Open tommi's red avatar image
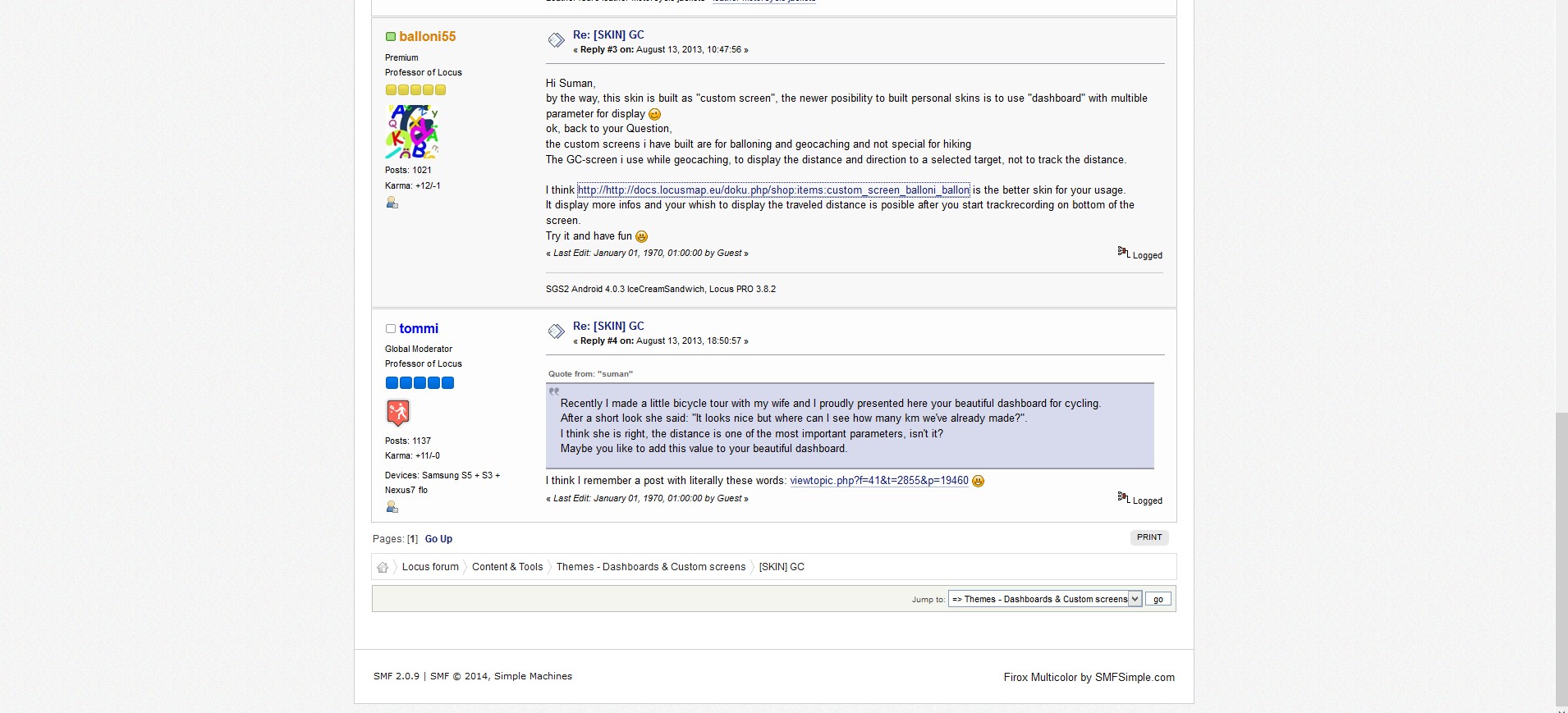This screenshot has height=713, width=1568. tap(398, 412)
